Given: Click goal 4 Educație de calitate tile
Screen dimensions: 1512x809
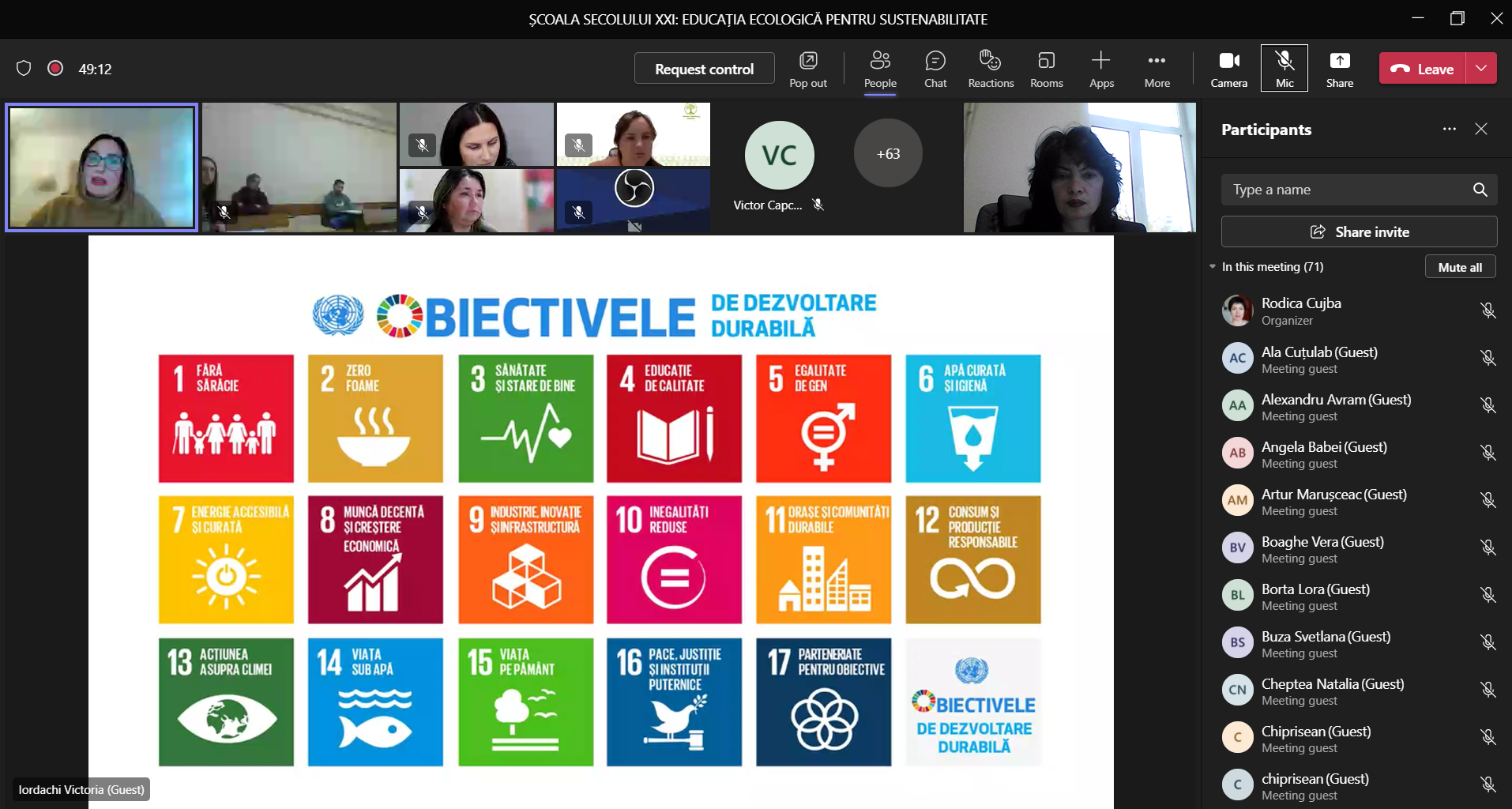Looking at the screenshot, I should coord(674,419).
